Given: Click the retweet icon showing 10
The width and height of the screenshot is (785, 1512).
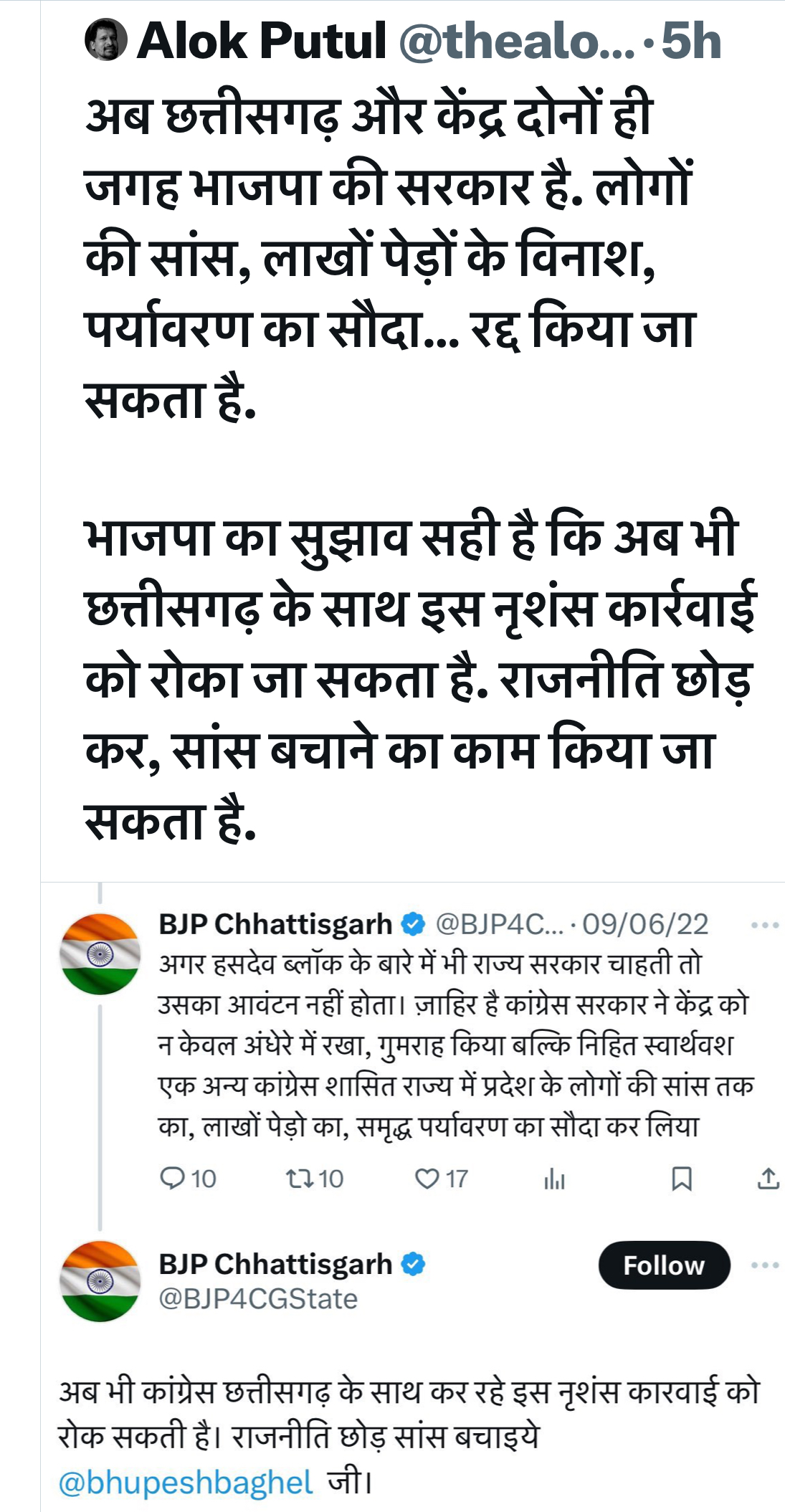Looking at the screenshot, I should click(x=298, y=1179).
